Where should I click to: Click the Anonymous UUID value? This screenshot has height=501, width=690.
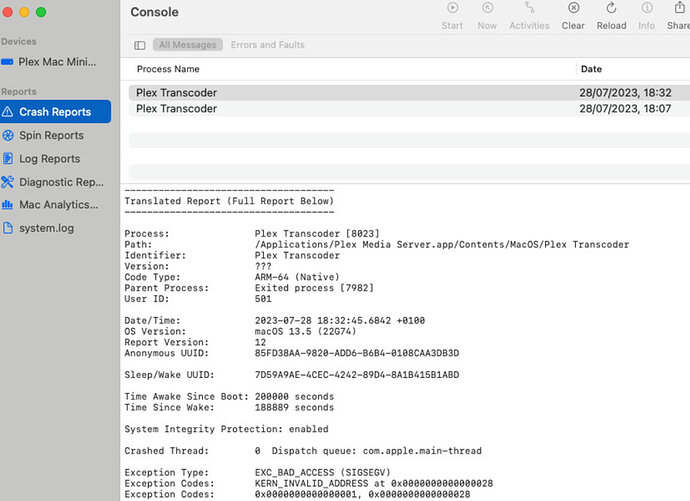pos(357,353)
